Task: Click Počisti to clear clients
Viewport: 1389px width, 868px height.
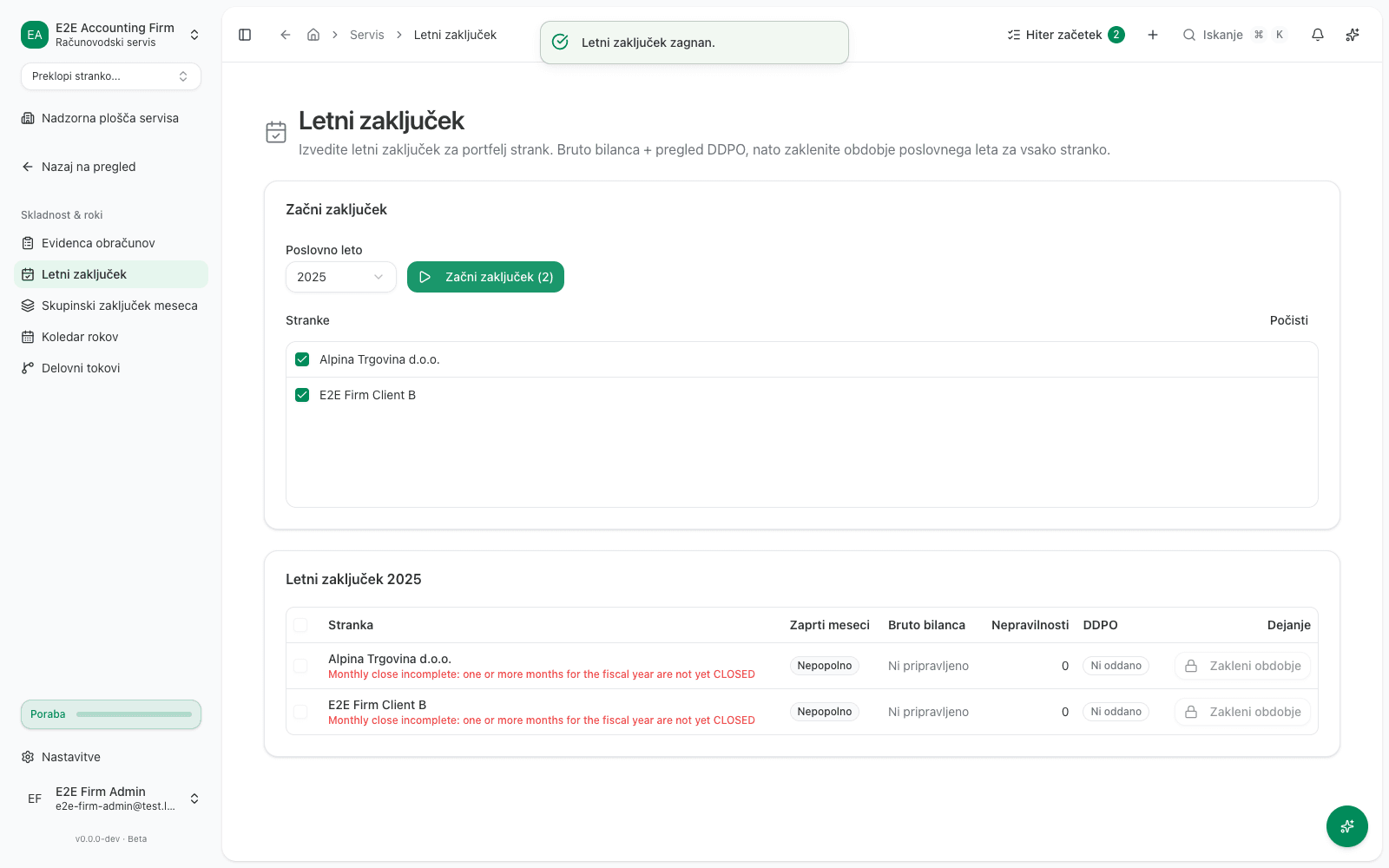Action: 1288,320
